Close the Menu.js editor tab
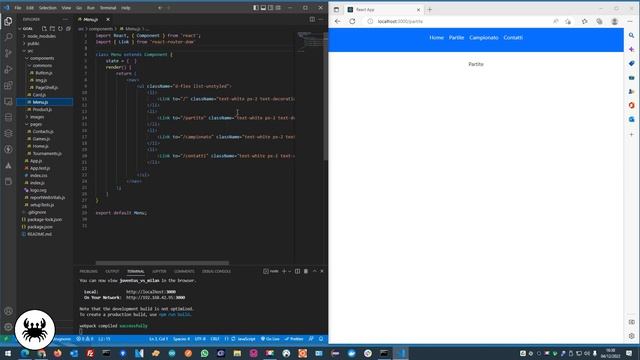Viewport: 640px width, 360px height. tap(108, 19)
